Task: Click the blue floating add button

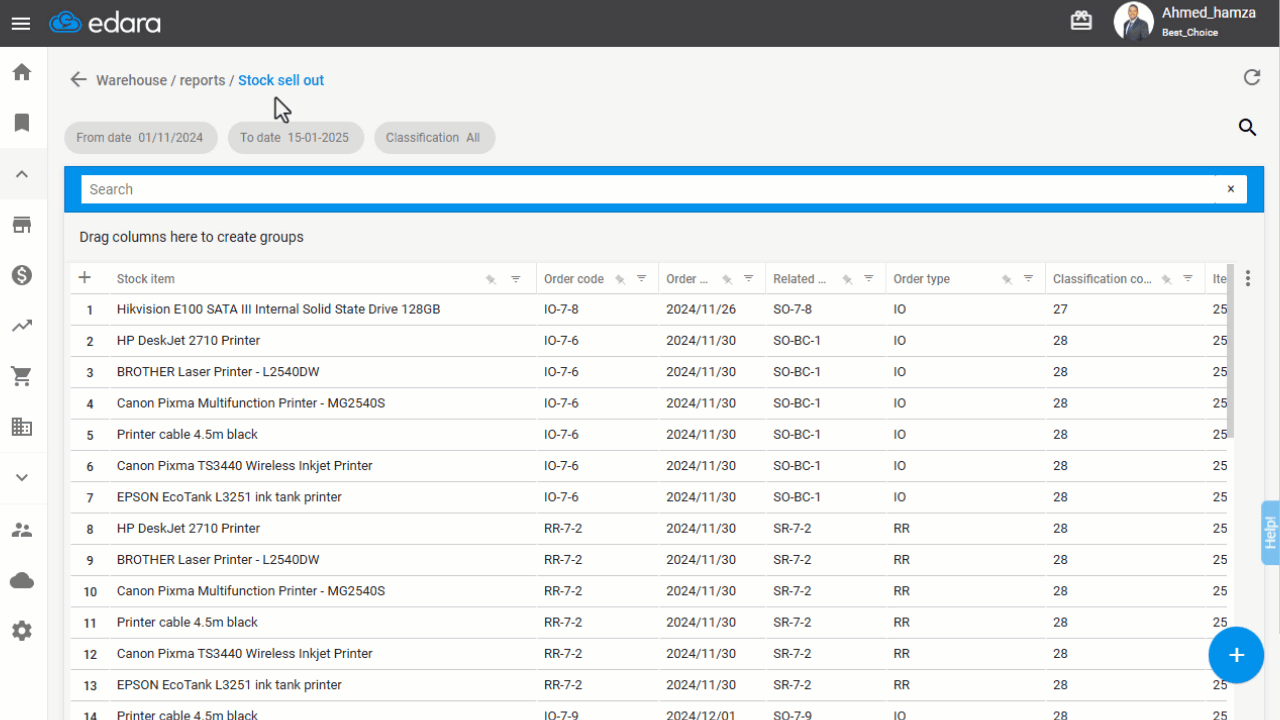Action: 1236,655
